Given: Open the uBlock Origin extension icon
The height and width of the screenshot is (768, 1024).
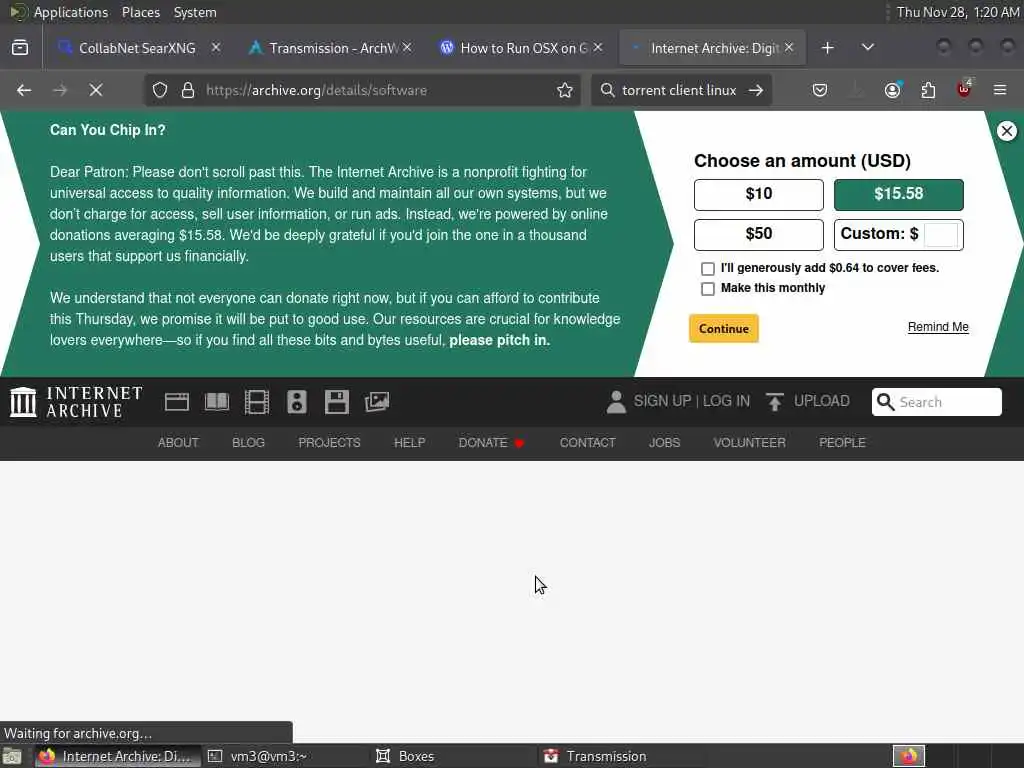Looking at the screenshot, I should coord(964,89).
